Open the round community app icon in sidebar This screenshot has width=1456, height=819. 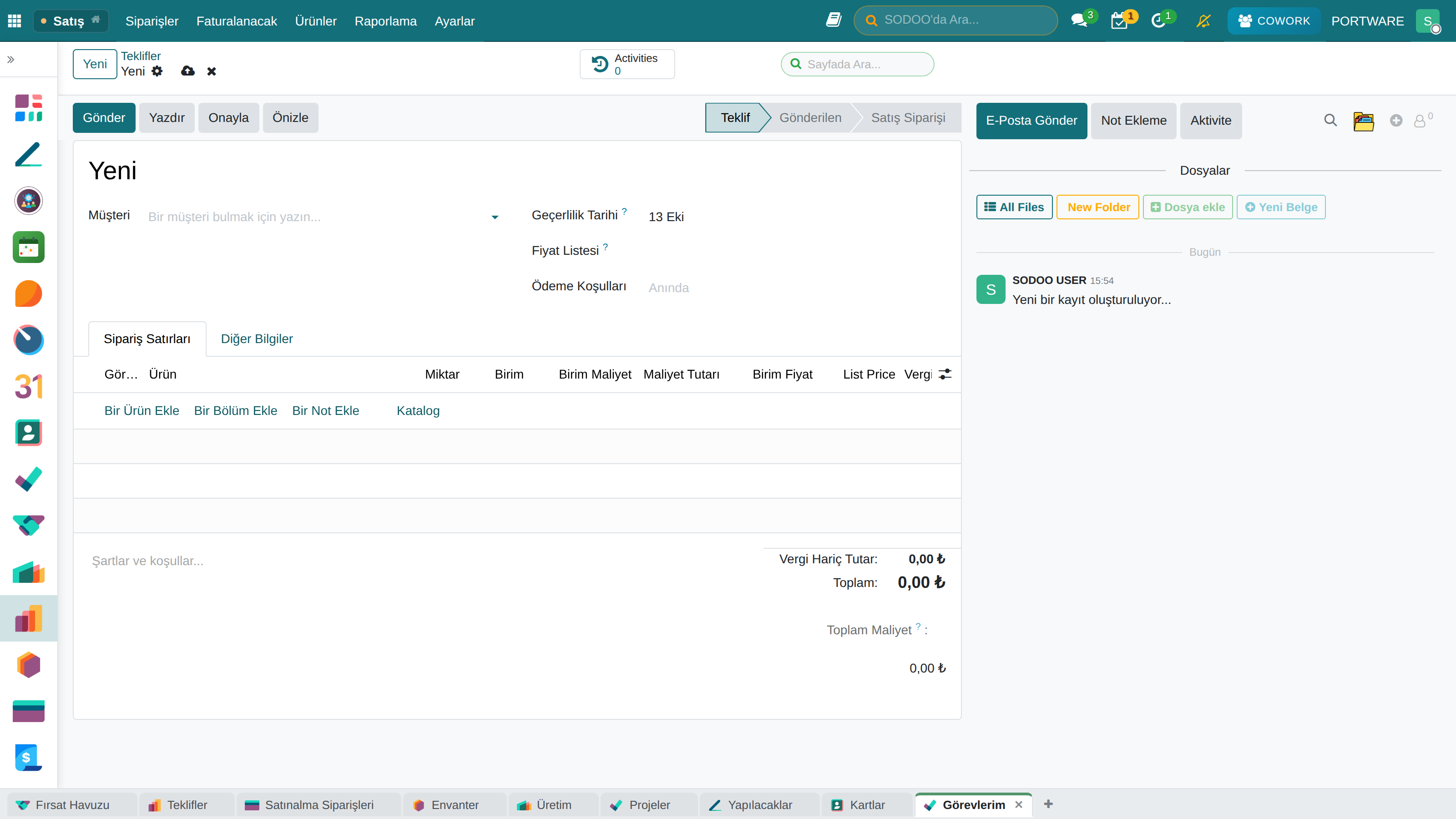[28, 201]
